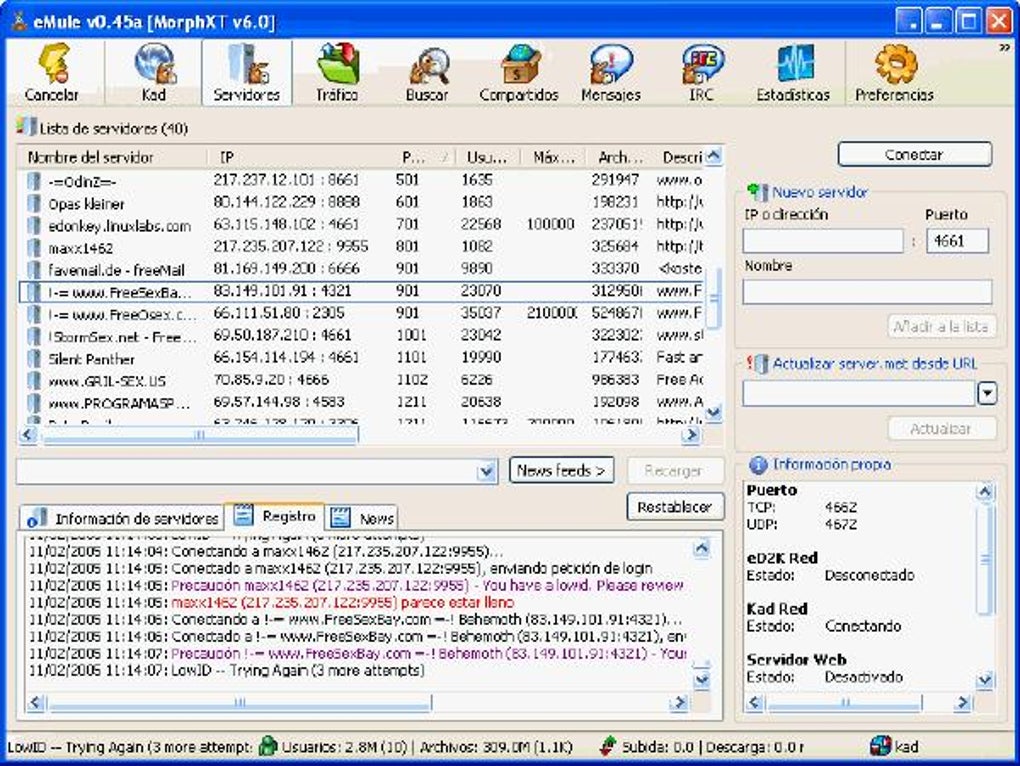
Task: Open the Mensajes window
Action: tap(611, 72)
